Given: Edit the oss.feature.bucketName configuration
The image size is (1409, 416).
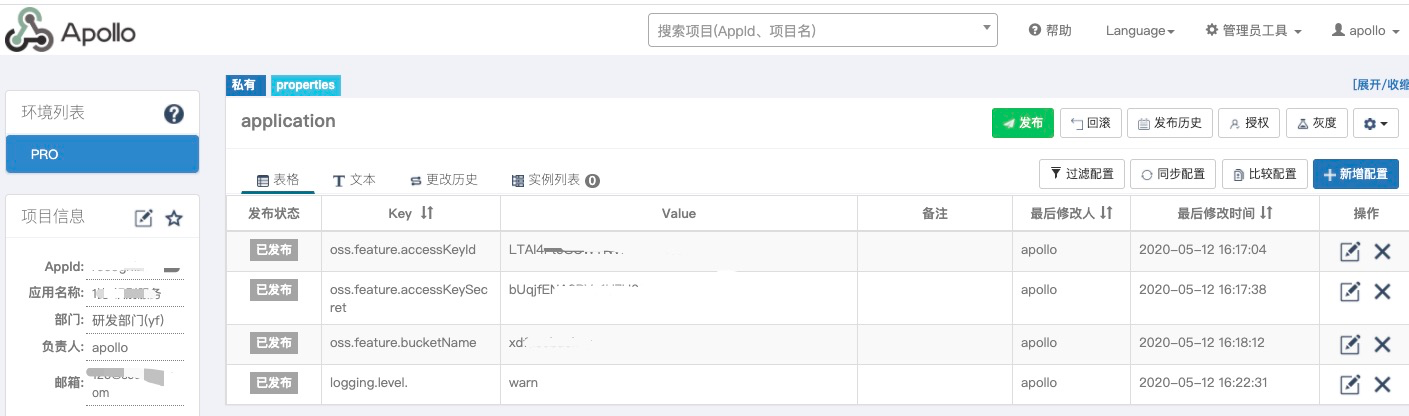Looking at the screenshot, I should [1350, 344].
